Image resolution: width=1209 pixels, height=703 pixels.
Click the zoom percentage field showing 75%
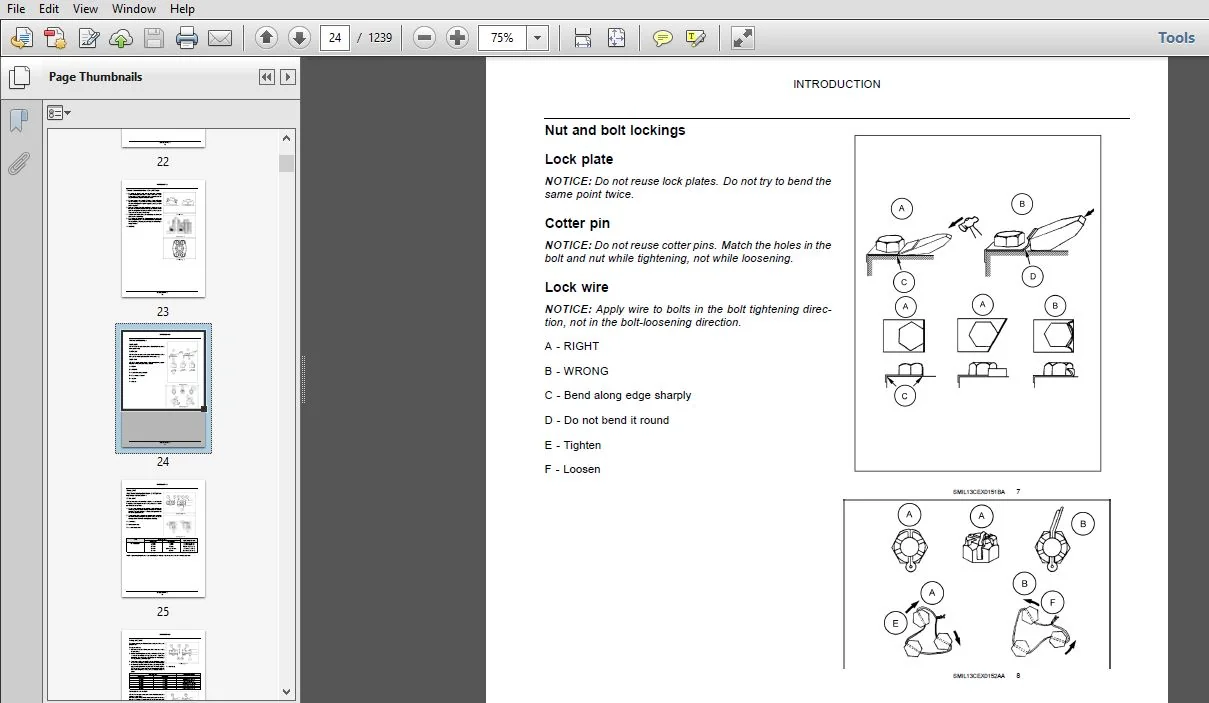click(503, 38)
